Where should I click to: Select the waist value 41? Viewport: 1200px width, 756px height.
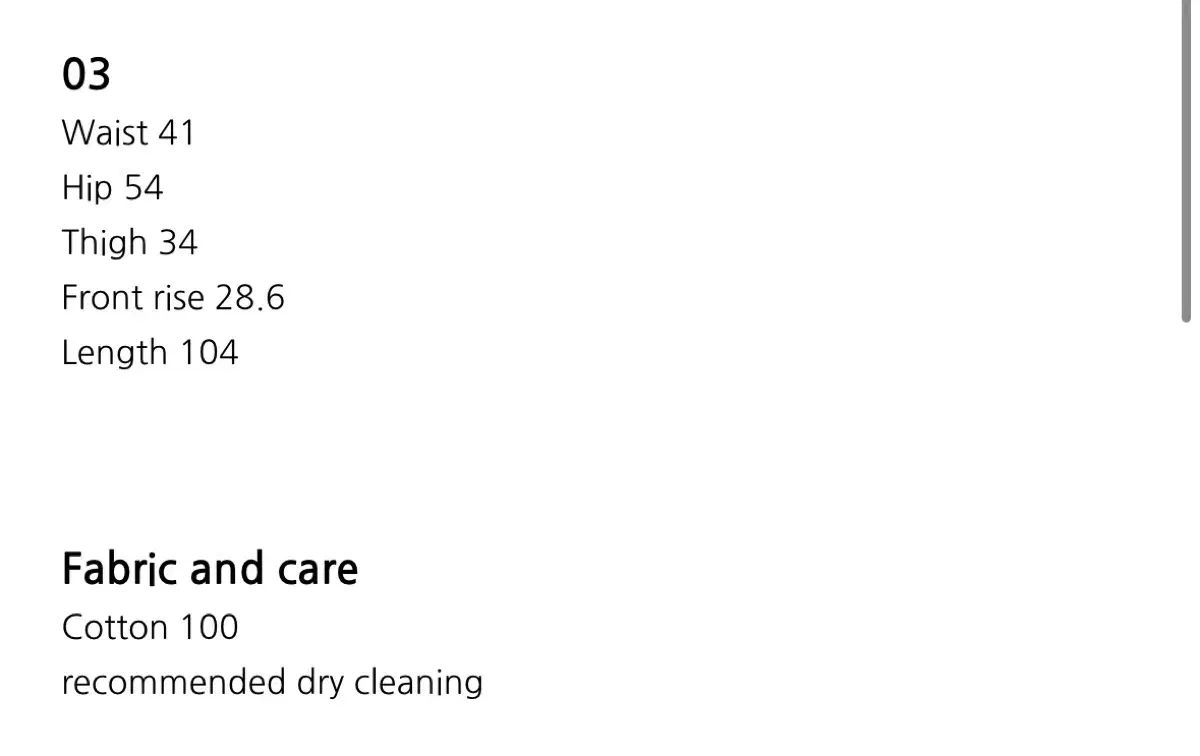point(176,133)
